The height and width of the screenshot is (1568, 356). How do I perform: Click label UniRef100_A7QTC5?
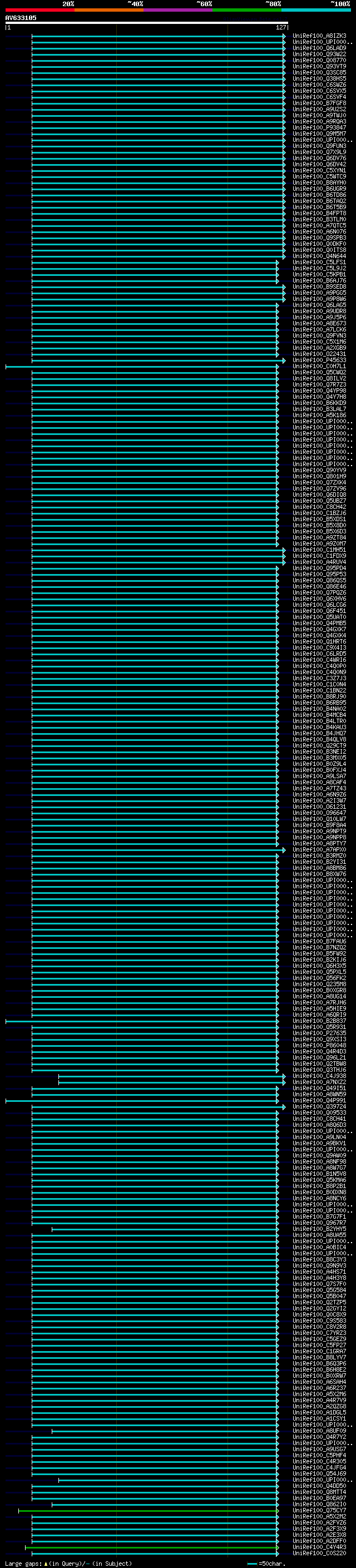(319, 226)
